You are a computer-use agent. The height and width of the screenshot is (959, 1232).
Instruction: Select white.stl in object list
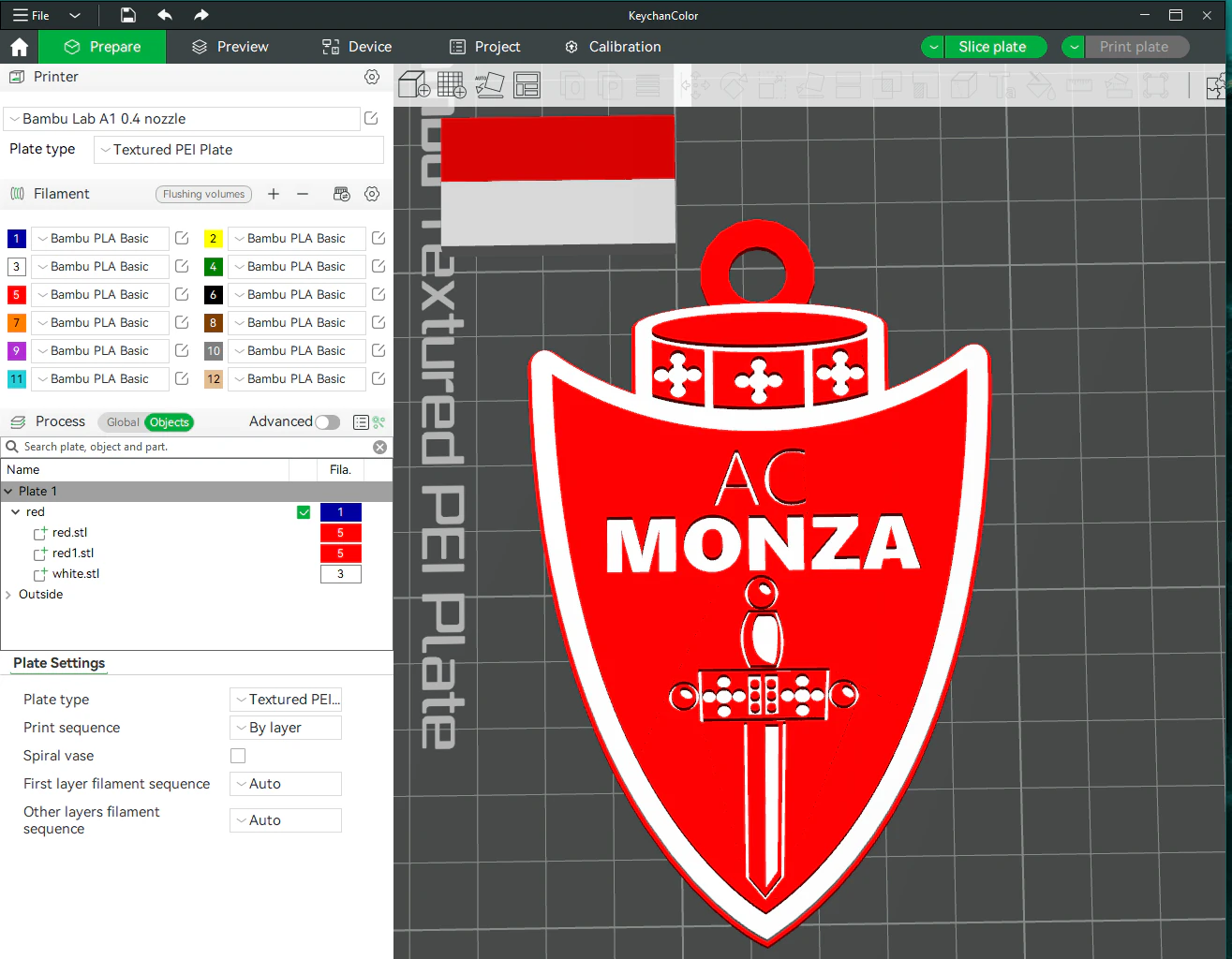76,574
